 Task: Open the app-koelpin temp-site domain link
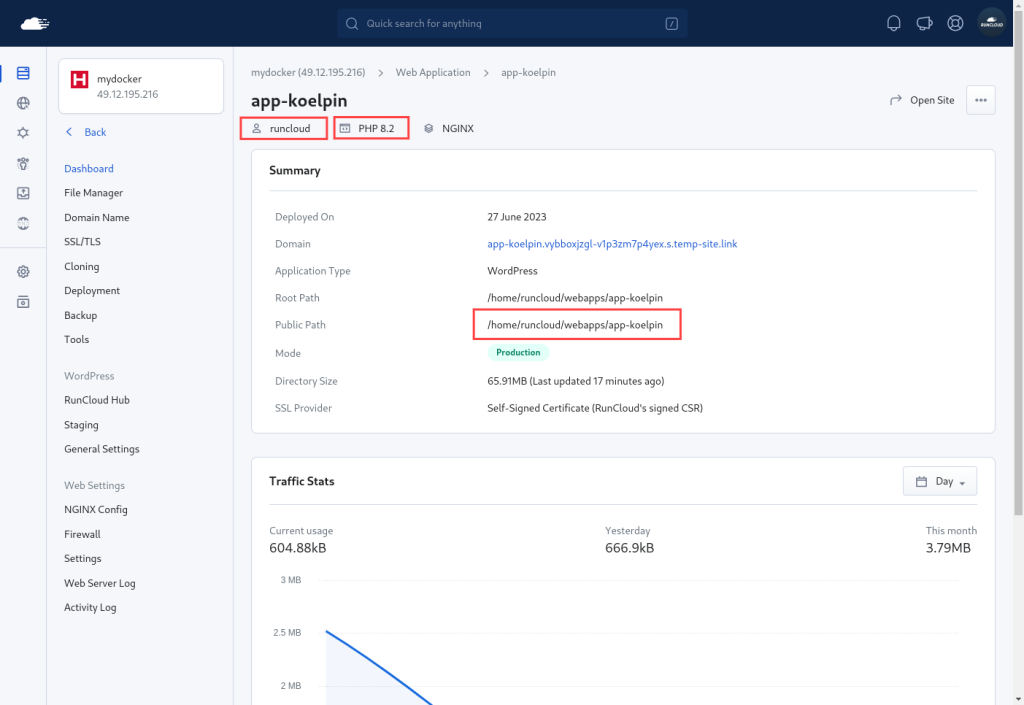coord(612,243)
